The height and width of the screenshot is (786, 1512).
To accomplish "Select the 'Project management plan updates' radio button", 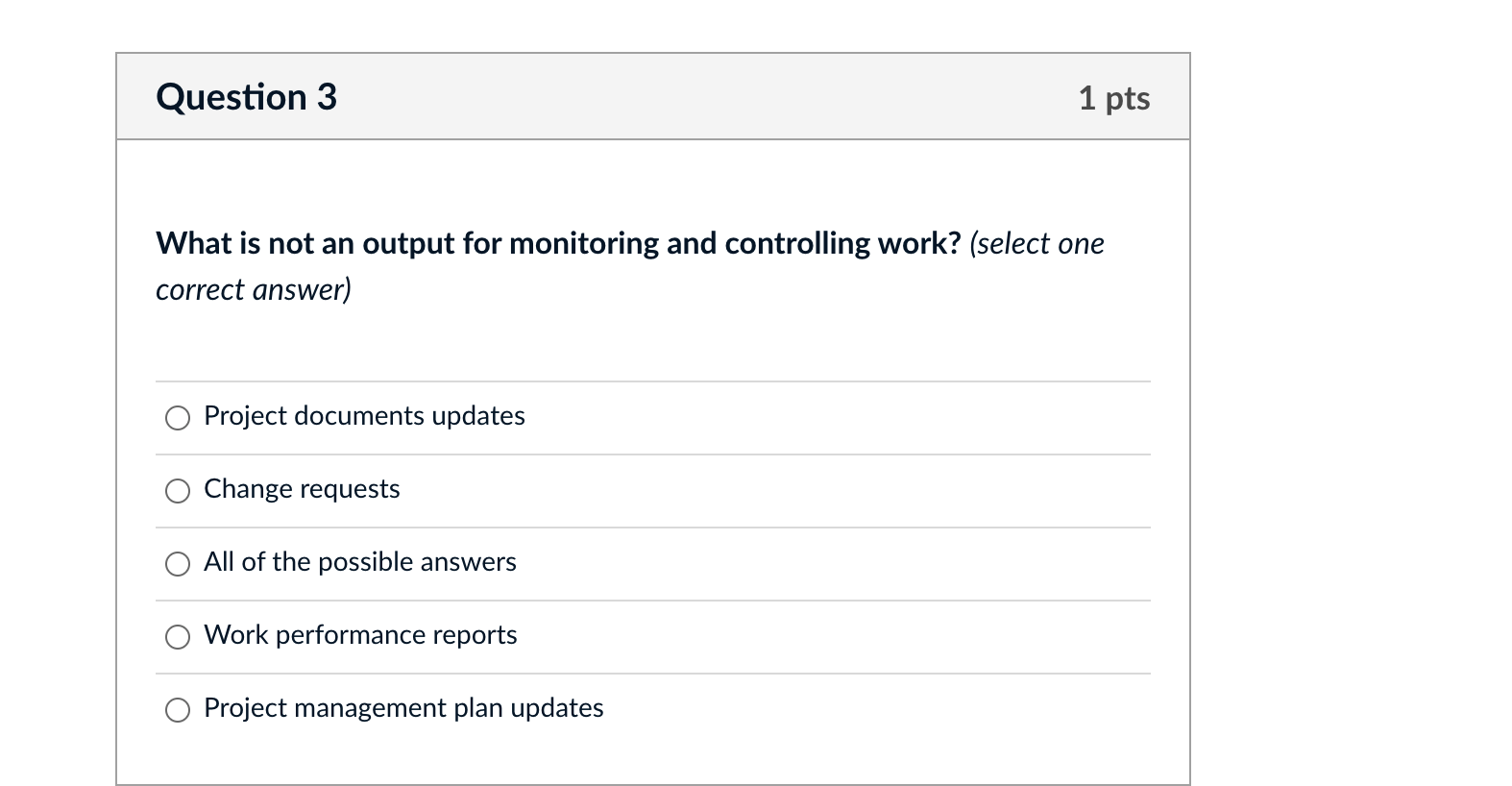I will click(178, 710).
